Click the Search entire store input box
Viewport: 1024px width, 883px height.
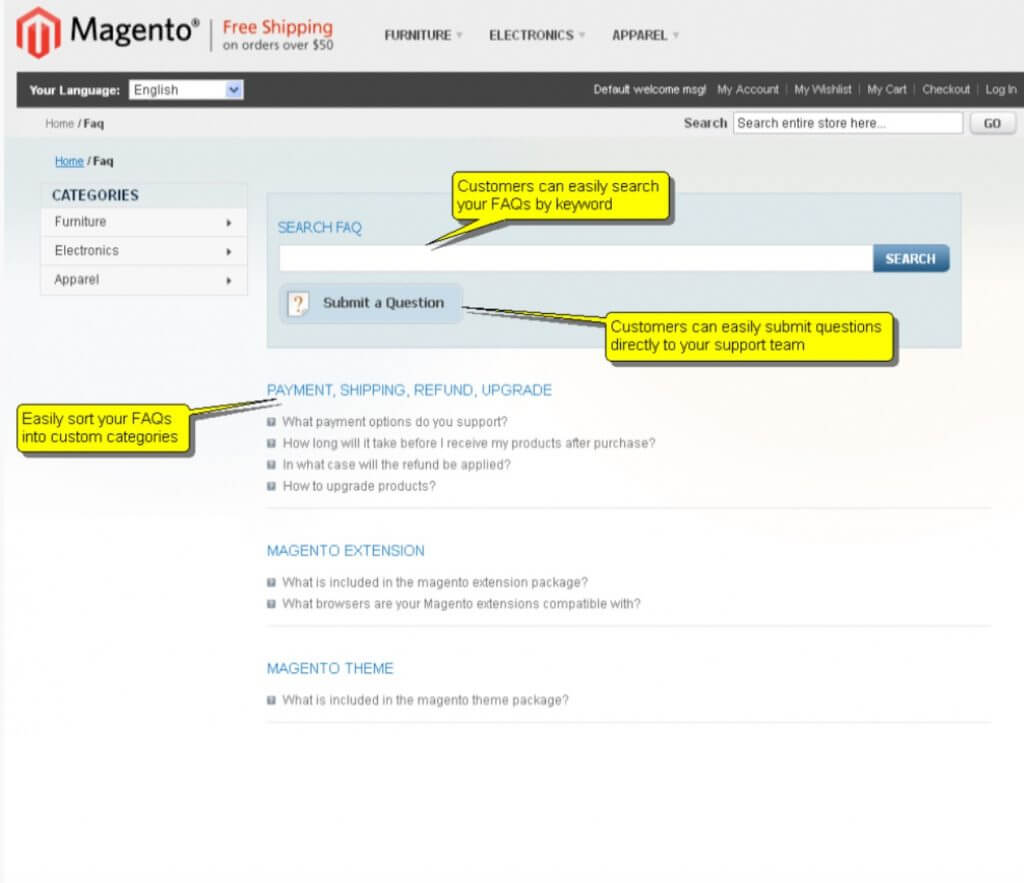[x=847, y=123]
